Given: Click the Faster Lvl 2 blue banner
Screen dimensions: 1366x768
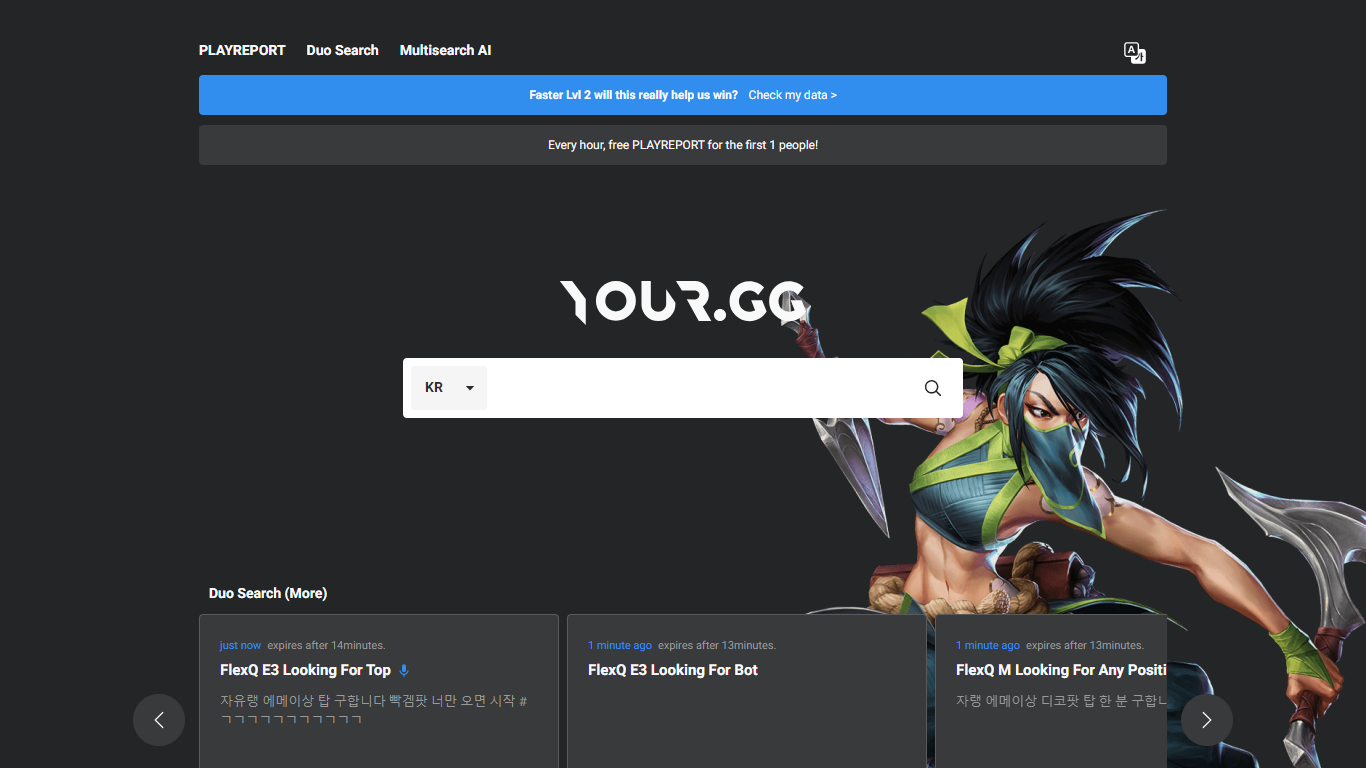Looking at the screenshot, I should (x=683, y=95).
